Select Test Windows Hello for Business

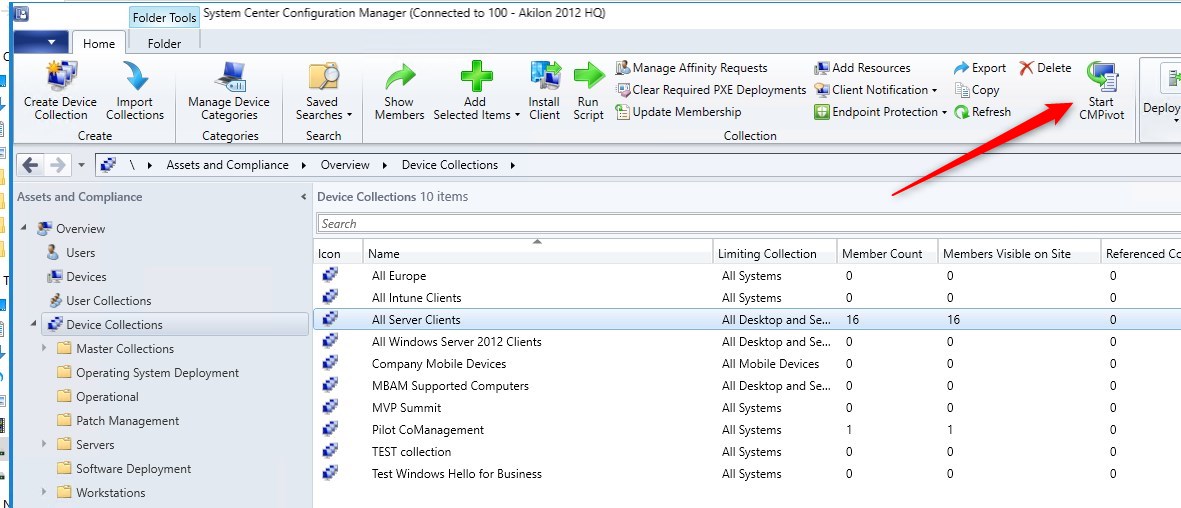coord(747,473)
